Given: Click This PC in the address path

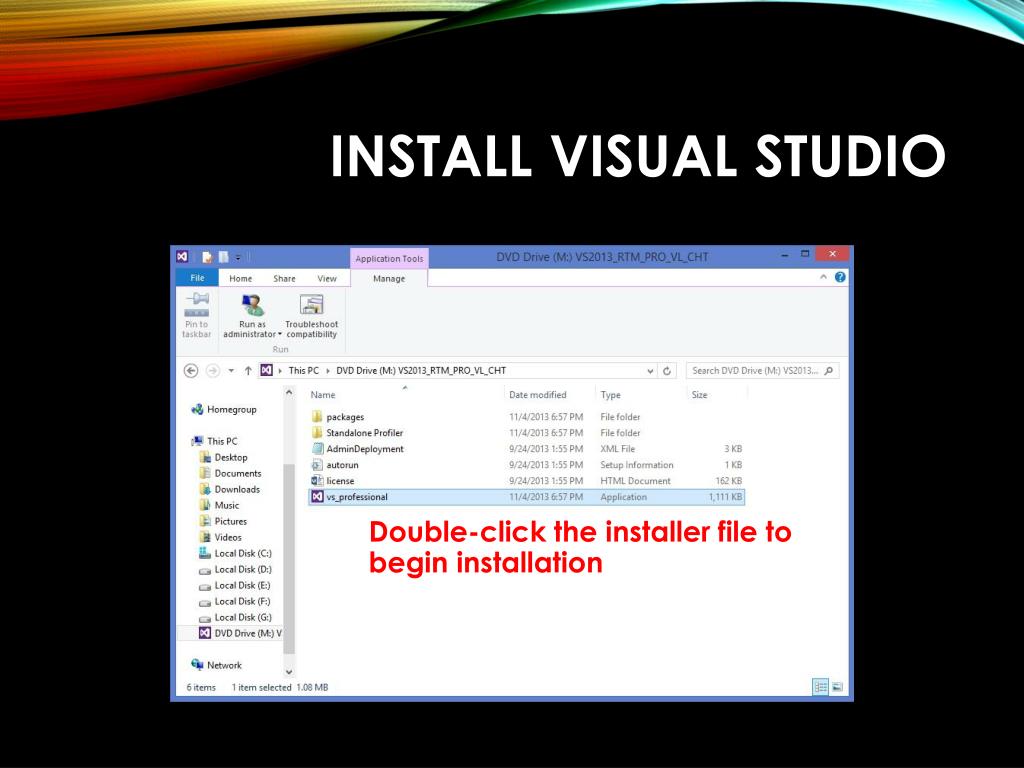Looking at the screenshot, I should click(x=304, y=370).
